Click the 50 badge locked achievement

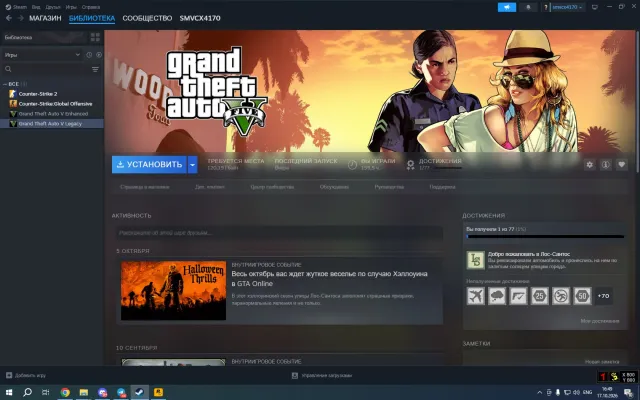pos(582,296)
